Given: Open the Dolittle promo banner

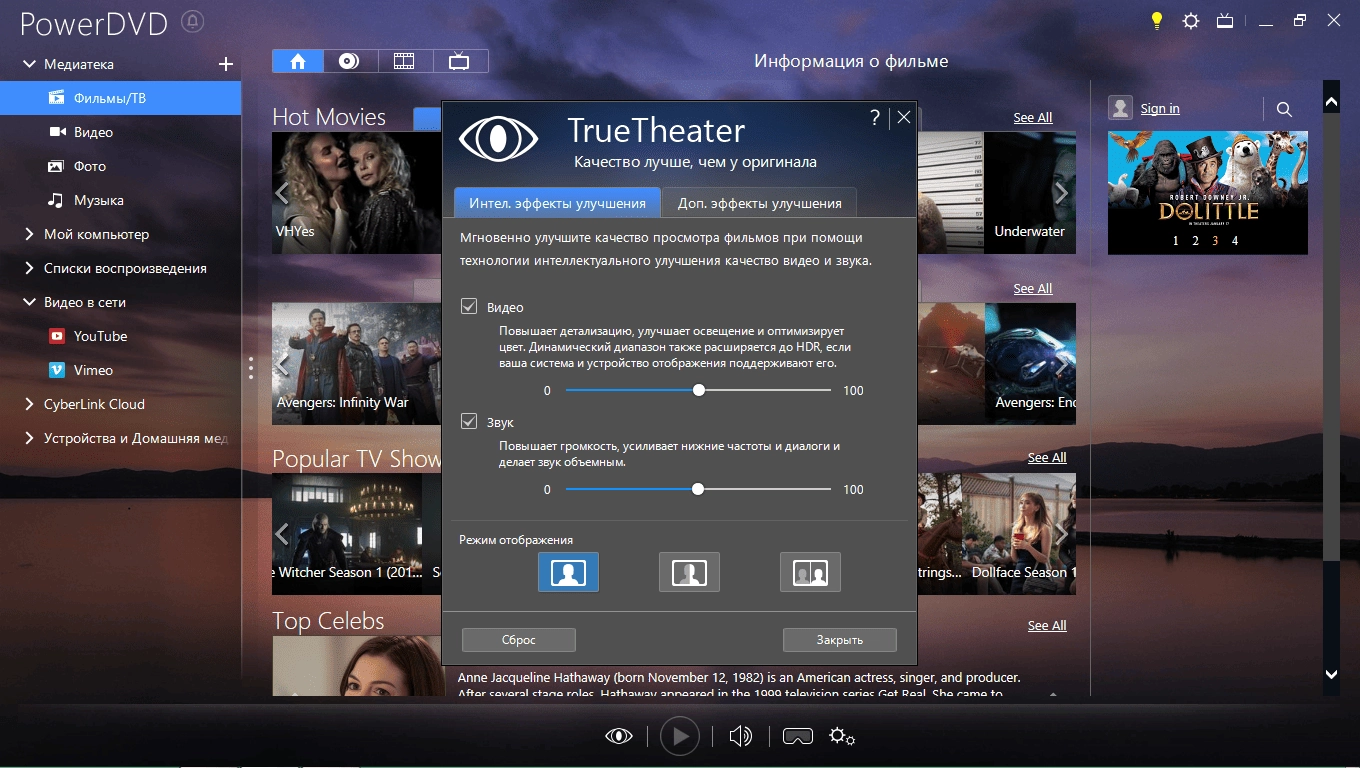Looking at the screenshot, I should [x=1207, y=192].
